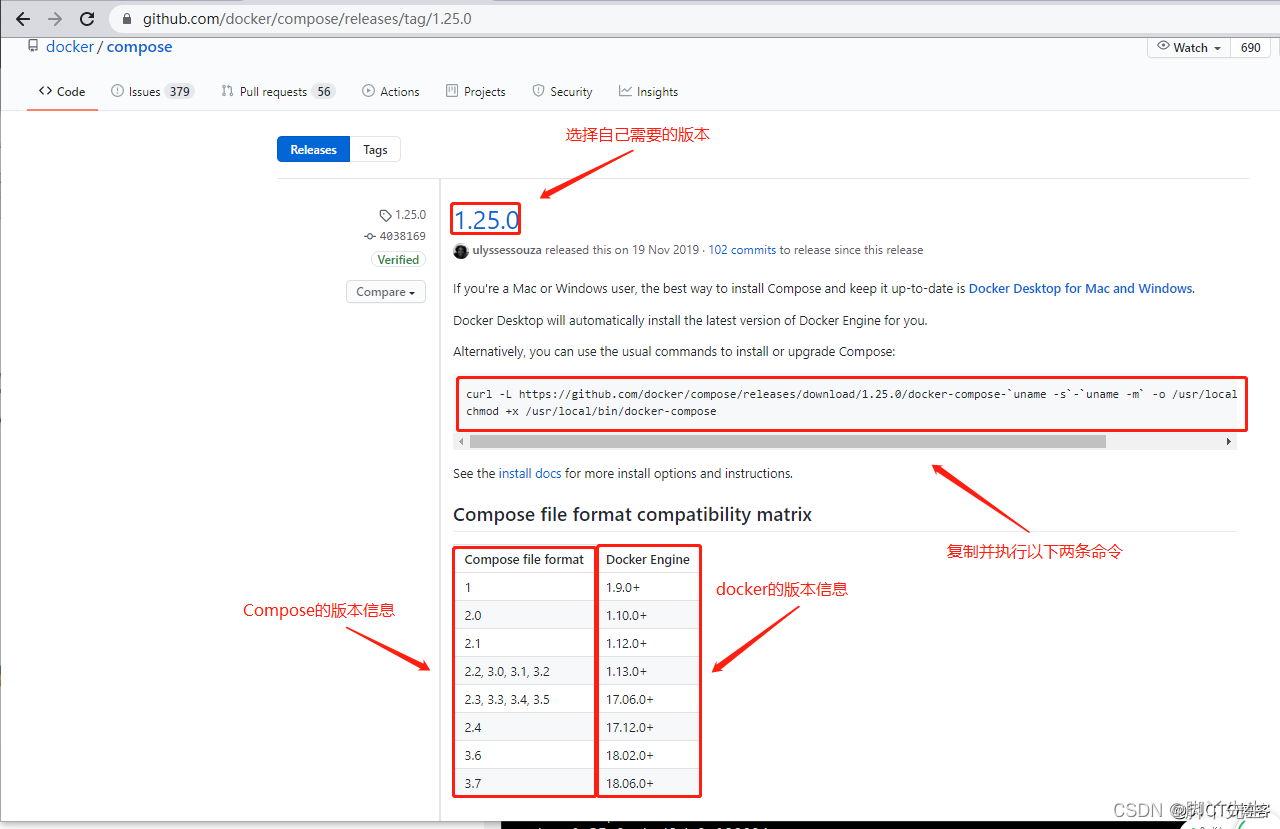Screen dimensions: 1280x829
Task: Go back with the browser back arrow
Action: click(23, 19)
